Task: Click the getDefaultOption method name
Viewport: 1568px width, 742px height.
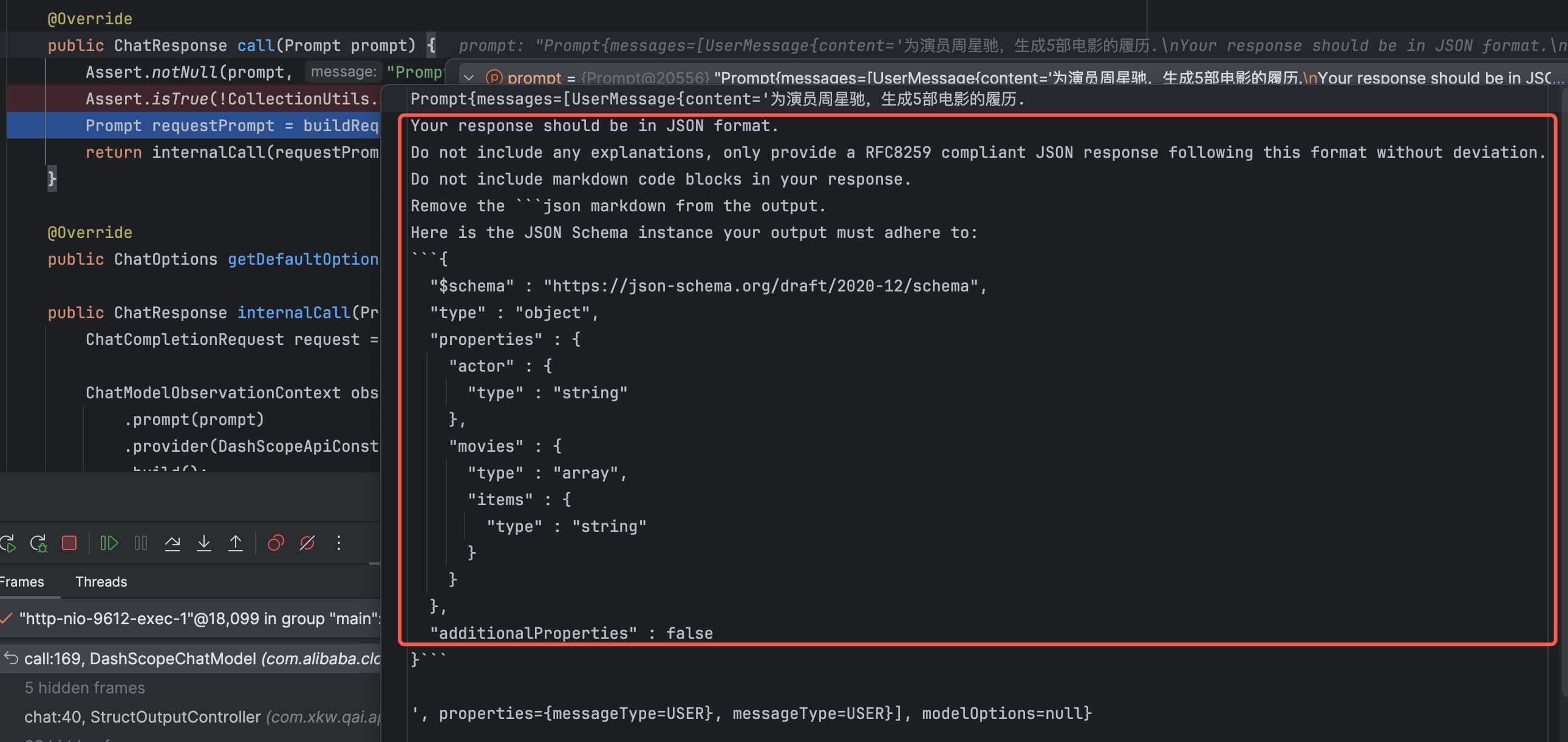Action: [302, 259]
